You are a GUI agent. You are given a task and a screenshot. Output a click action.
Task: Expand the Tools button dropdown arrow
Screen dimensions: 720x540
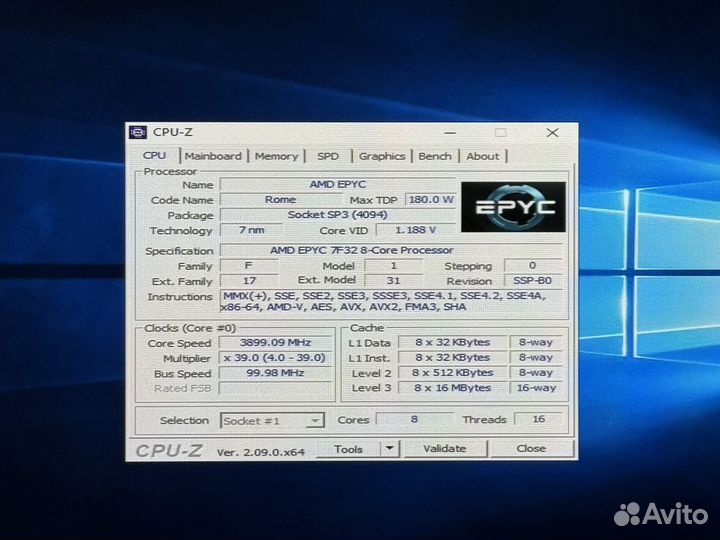(x=390, y=449)
